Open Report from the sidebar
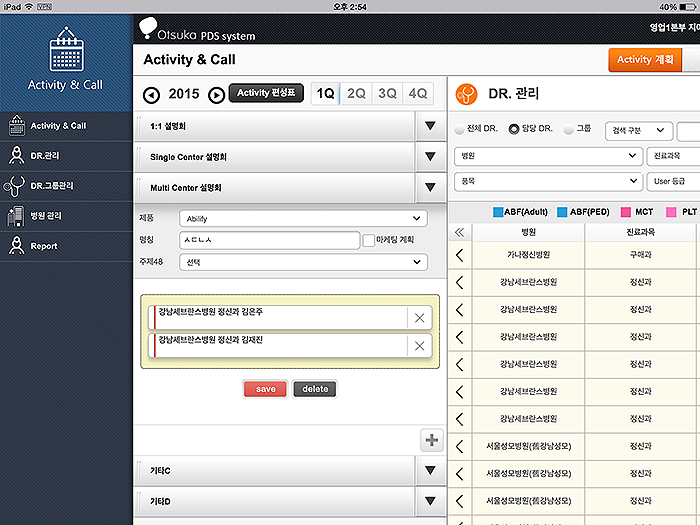The width and height of the screenshot is (700, 525). 66,246
